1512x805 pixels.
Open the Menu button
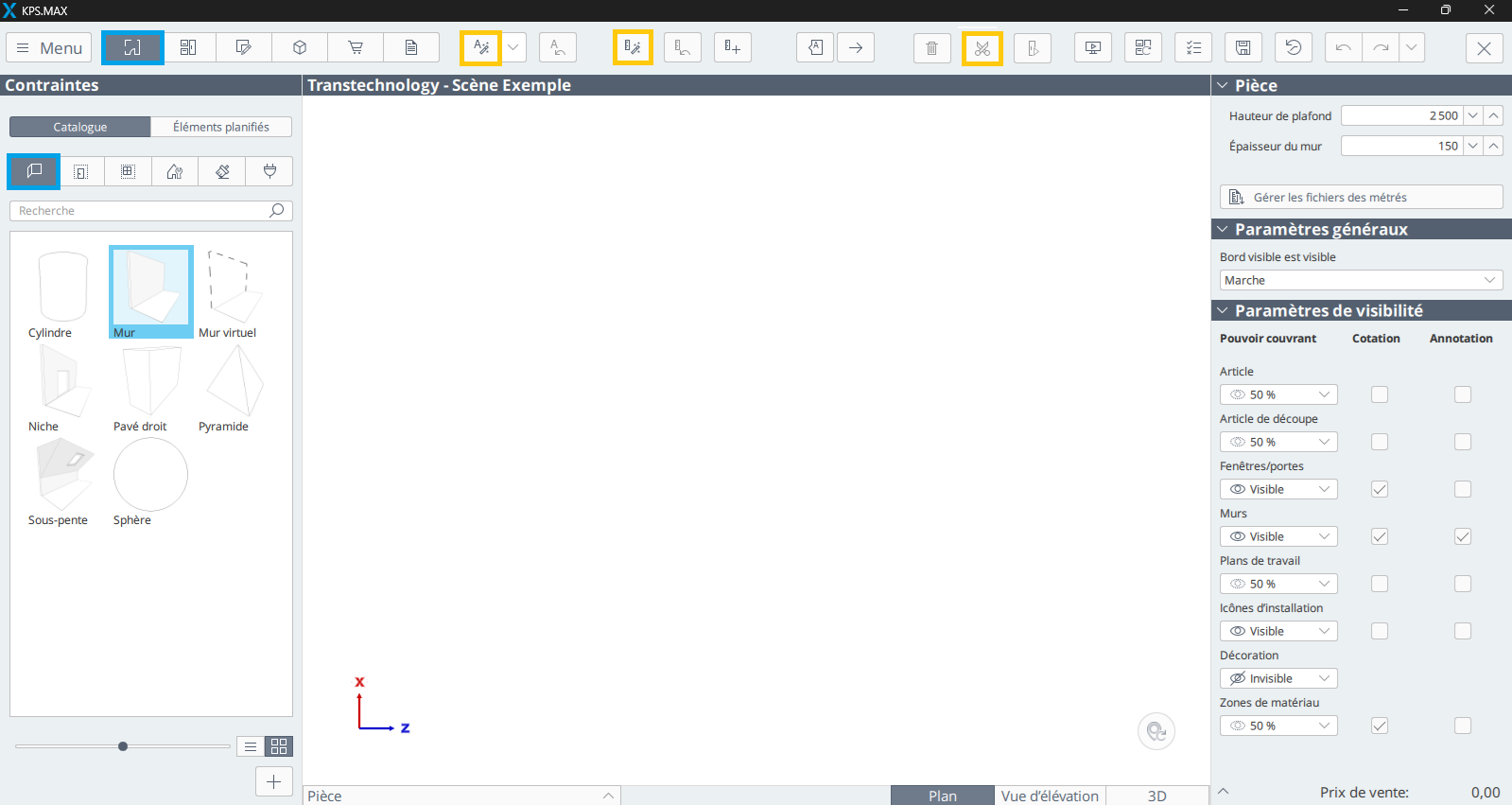(x=49, y=47)
